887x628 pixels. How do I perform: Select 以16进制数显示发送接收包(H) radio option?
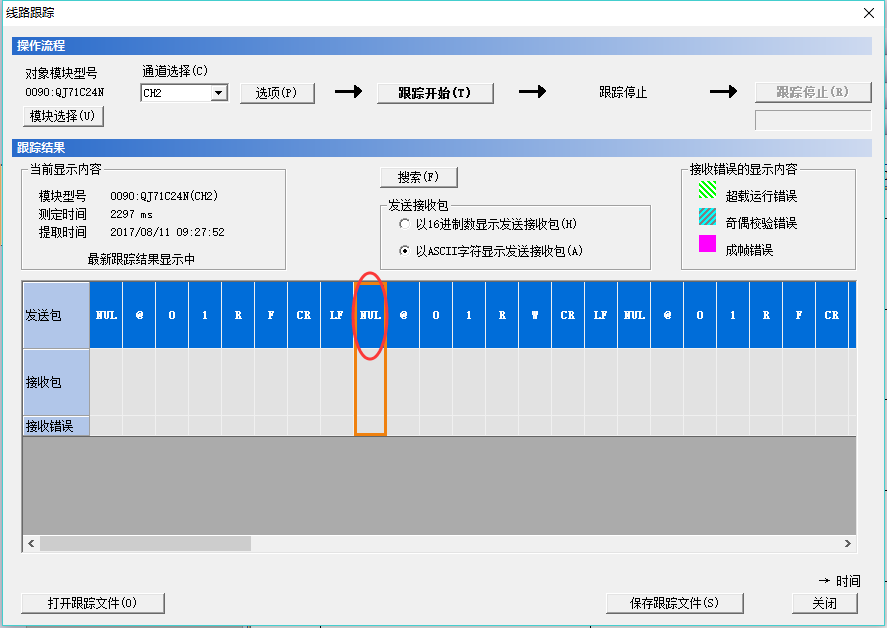pyautogui.click(x=405, y=224)
